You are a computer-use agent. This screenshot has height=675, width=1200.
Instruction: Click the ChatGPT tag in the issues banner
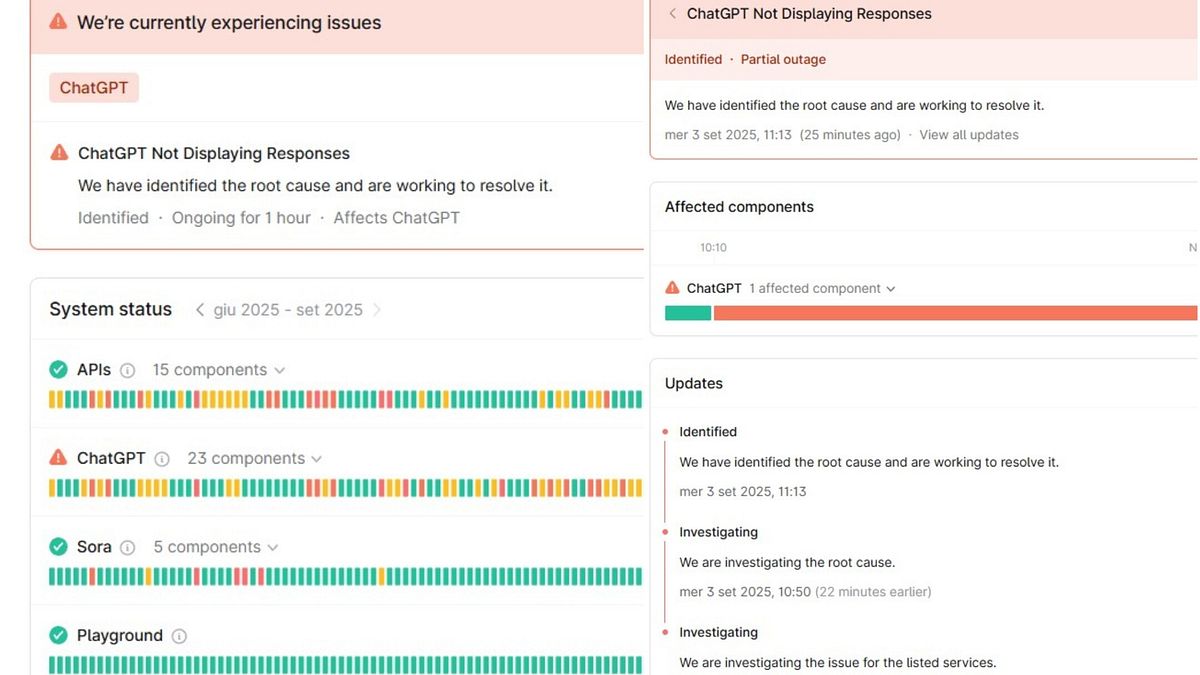point(94,88)
